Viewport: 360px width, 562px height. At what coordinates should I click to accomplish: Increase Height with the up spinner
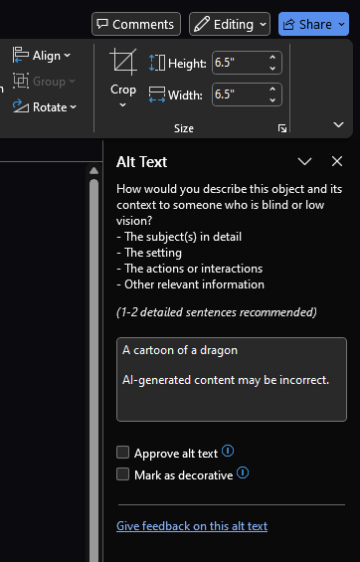pyautogui.click(x=273, y=57)
